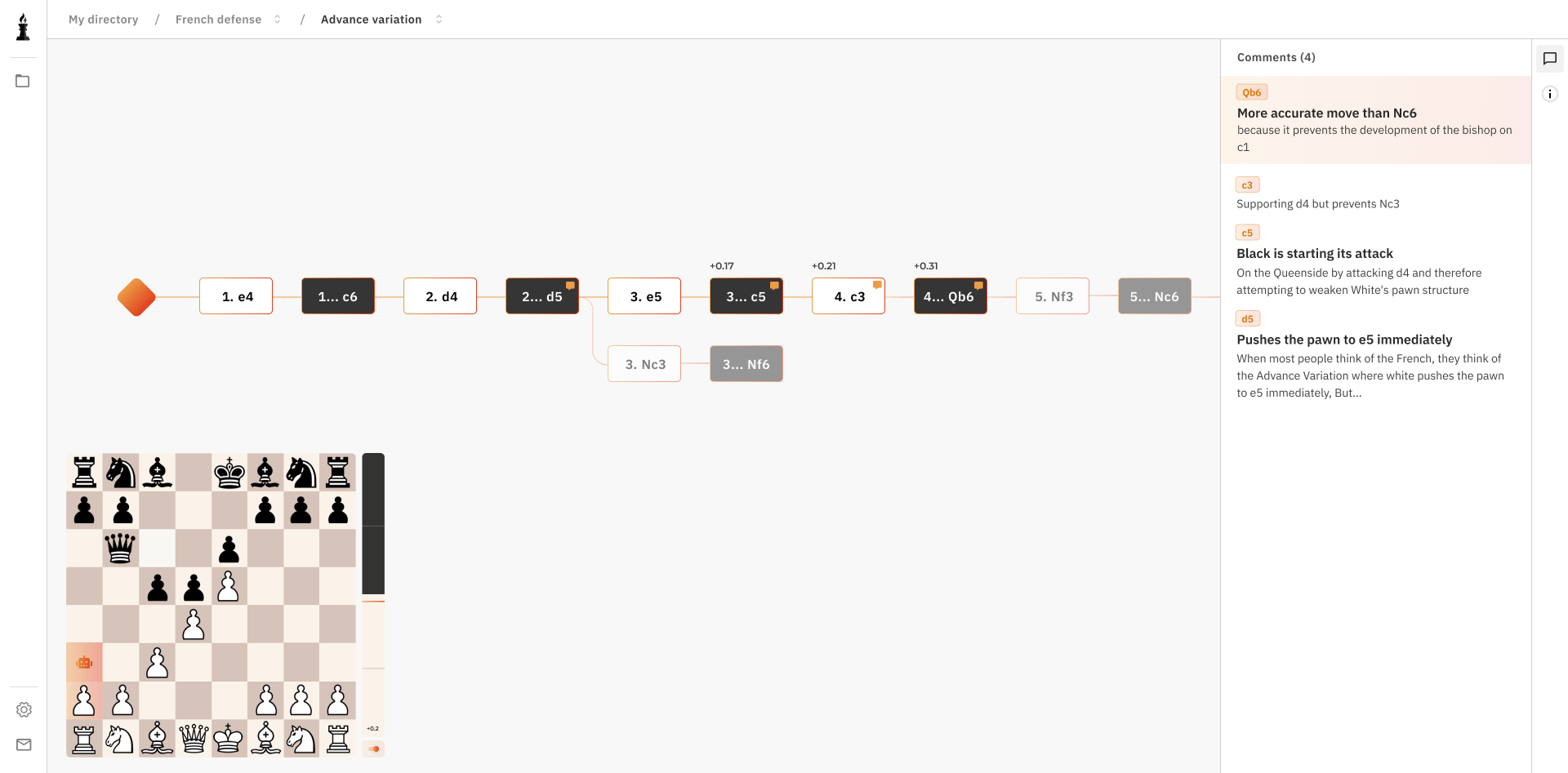The image size is (1568, 773).
Task: Open the folder icon in the sidebar
Action: pyautogui.click(x=23, y=81)
